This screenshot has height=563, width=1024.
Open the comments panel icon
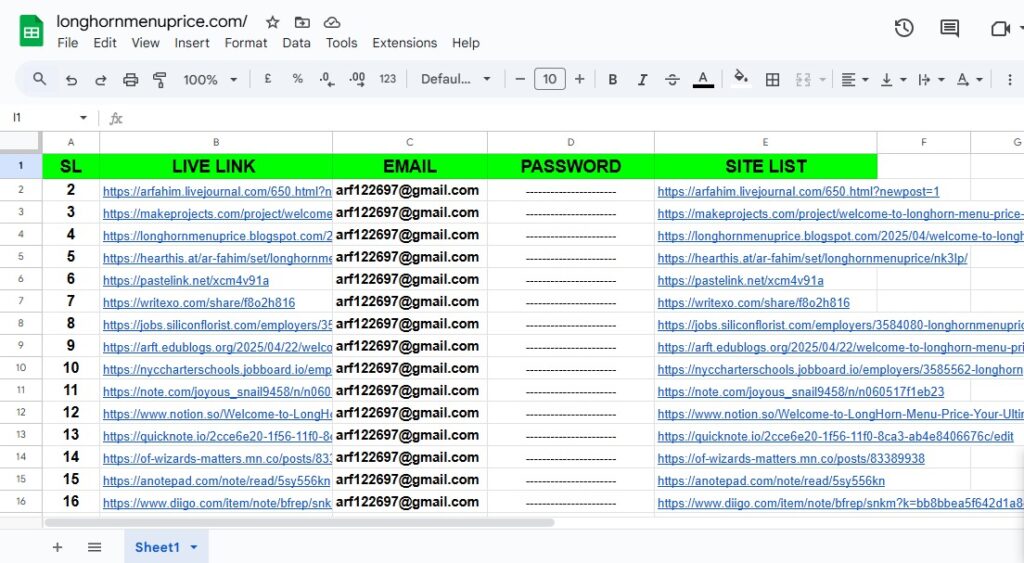point(949,28)
